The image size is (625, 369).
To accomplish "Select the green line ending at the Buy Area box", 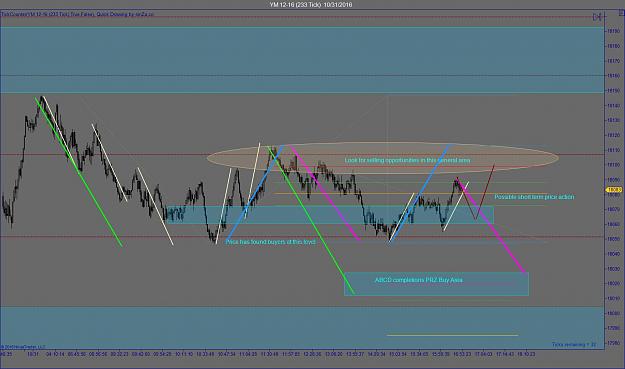I will coord(311,220).
